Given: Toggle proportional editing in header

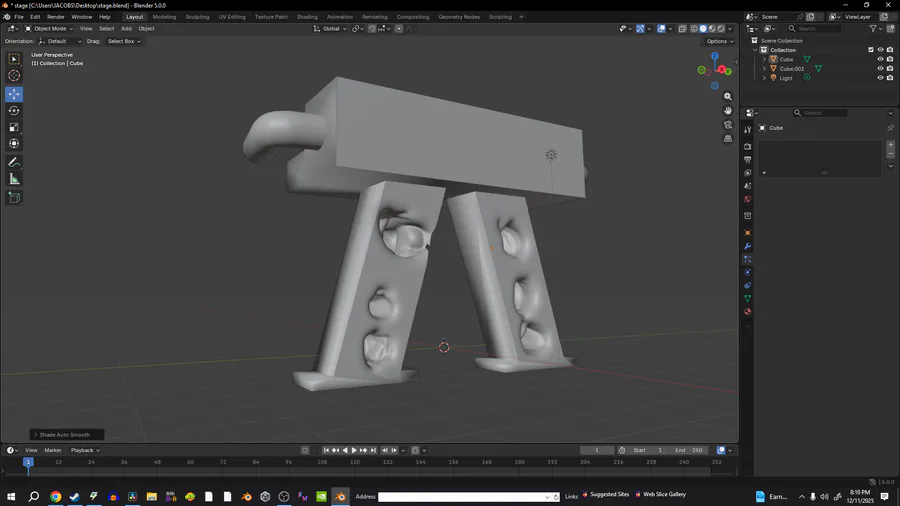Looking at the screenshot, I should (x=398, y=29).
